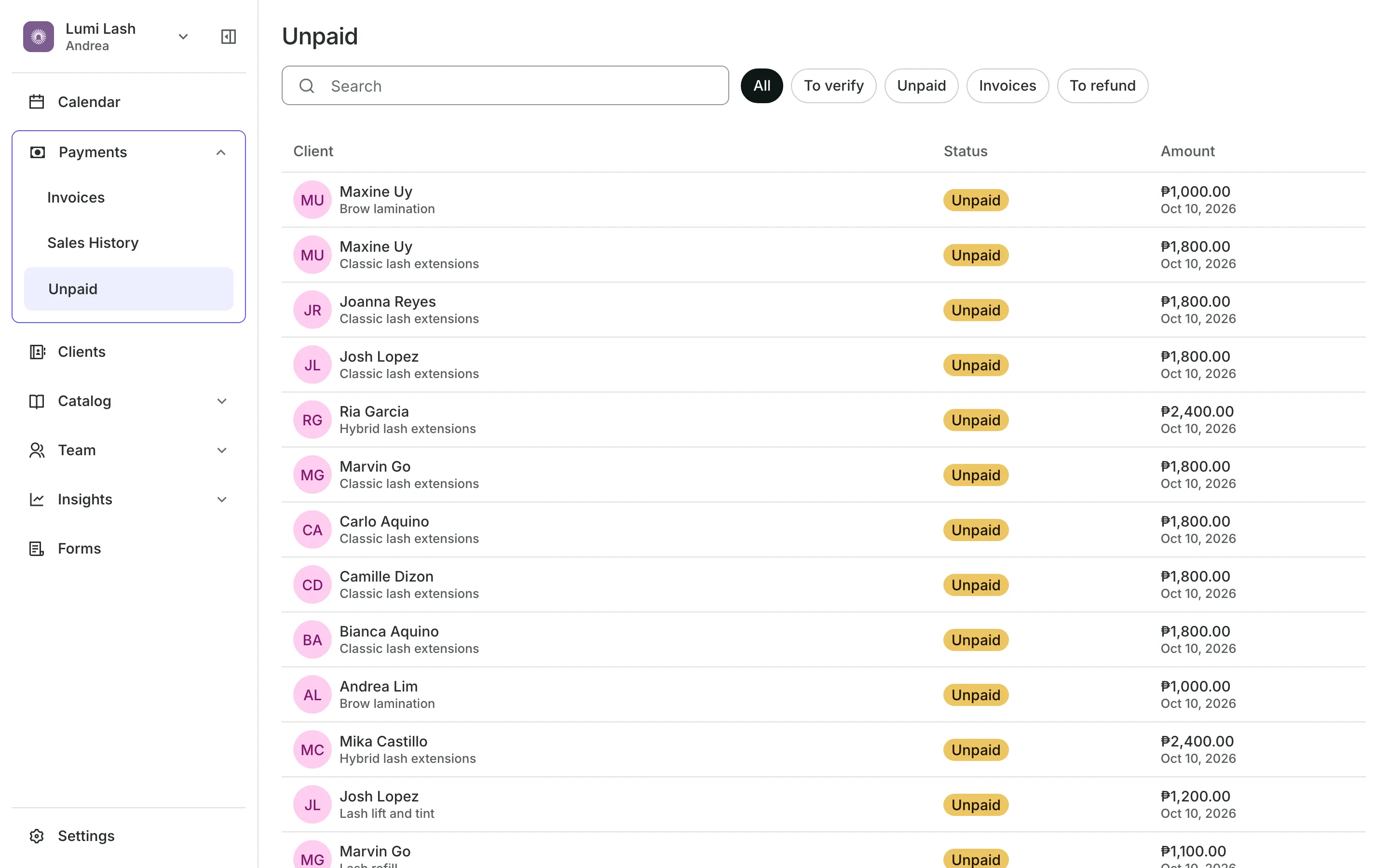Go to Clients page
This screenshot has width=1389, height=868.
click(82, 352)
